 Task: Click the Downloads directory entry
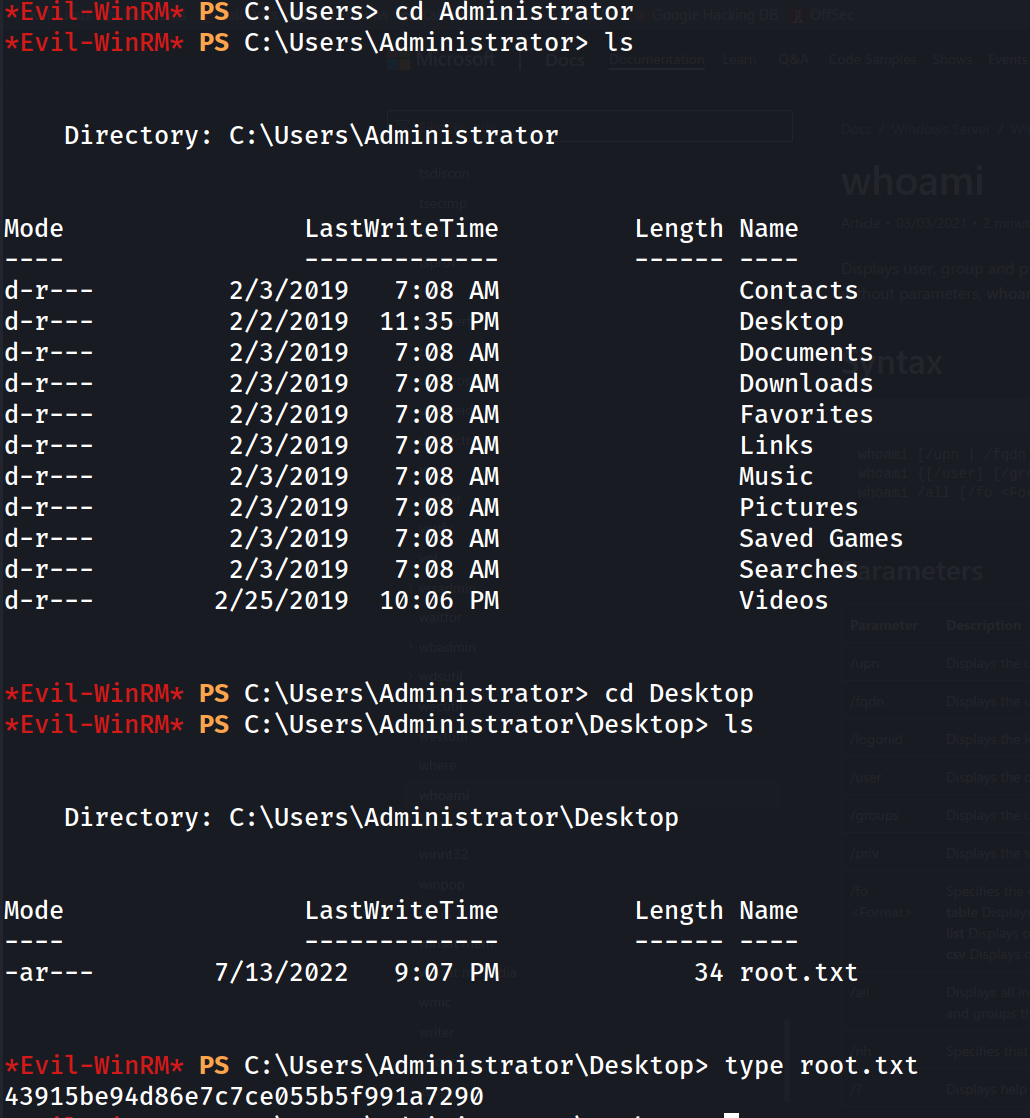(805, 384)
